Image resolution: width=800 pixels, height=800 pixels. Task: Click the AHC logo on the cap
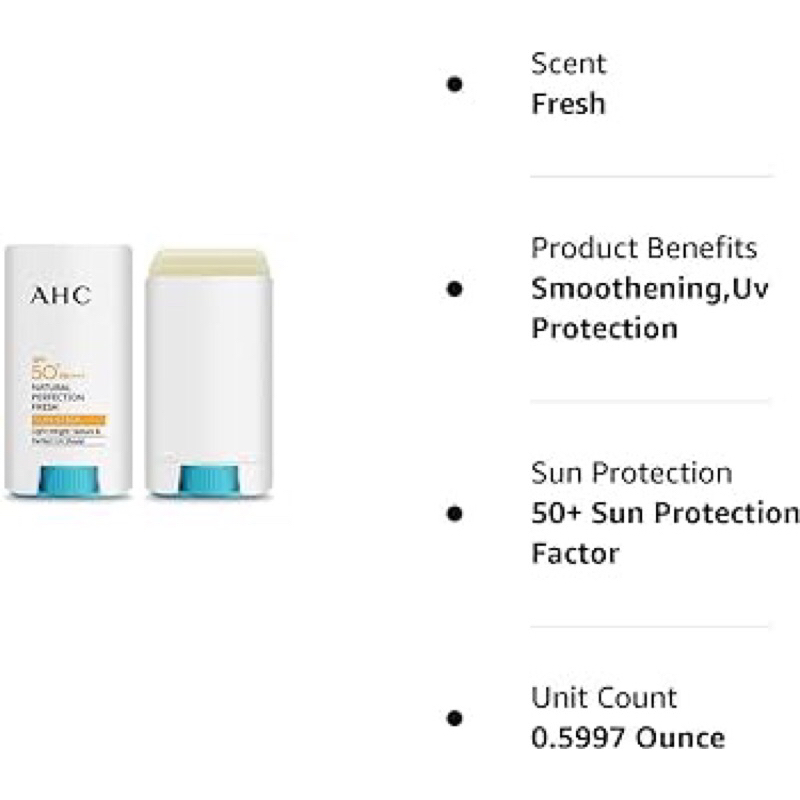[x=61, y=295]
